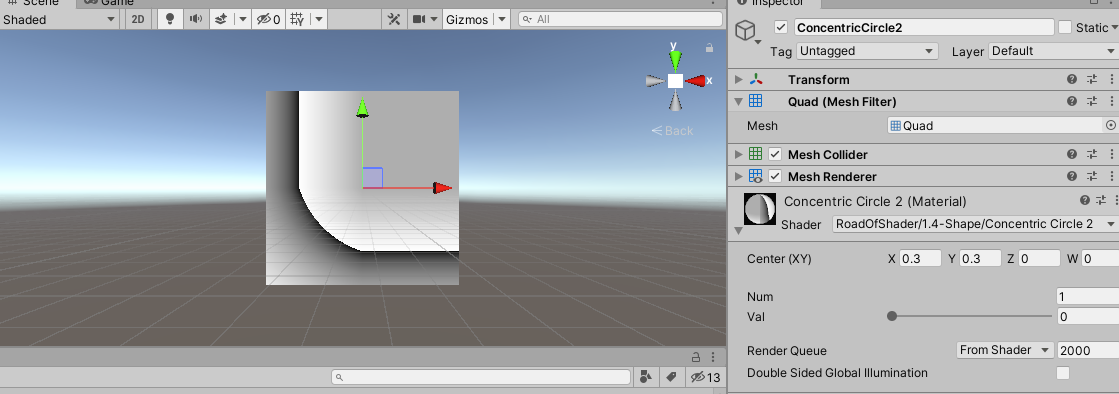Click the Quad mesh object picker circle
1119x394 pixels.
coord(1110,125)
